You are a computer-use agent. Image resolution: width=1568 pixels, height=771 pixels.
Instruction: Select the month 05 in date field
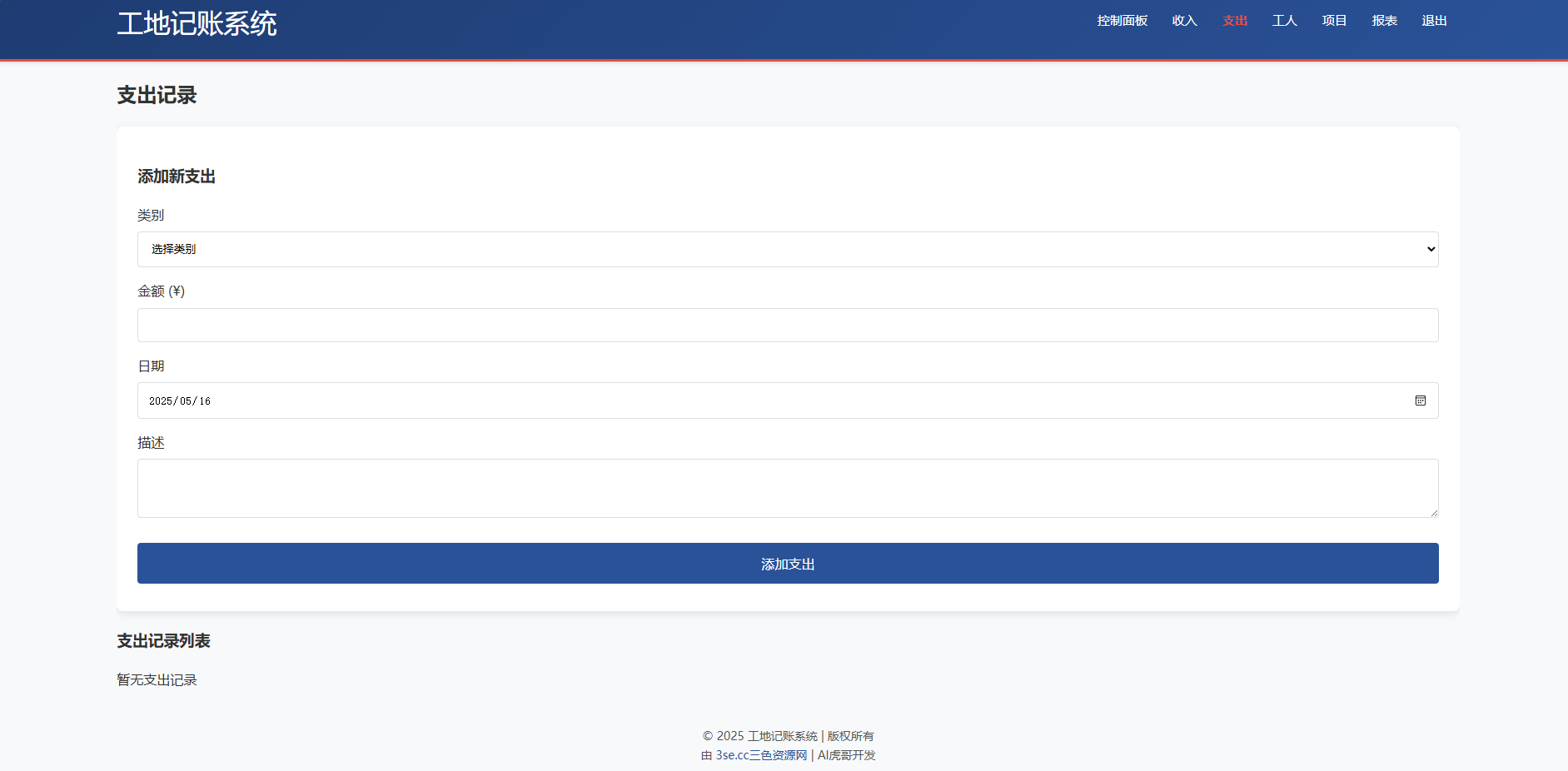[186, 401]
